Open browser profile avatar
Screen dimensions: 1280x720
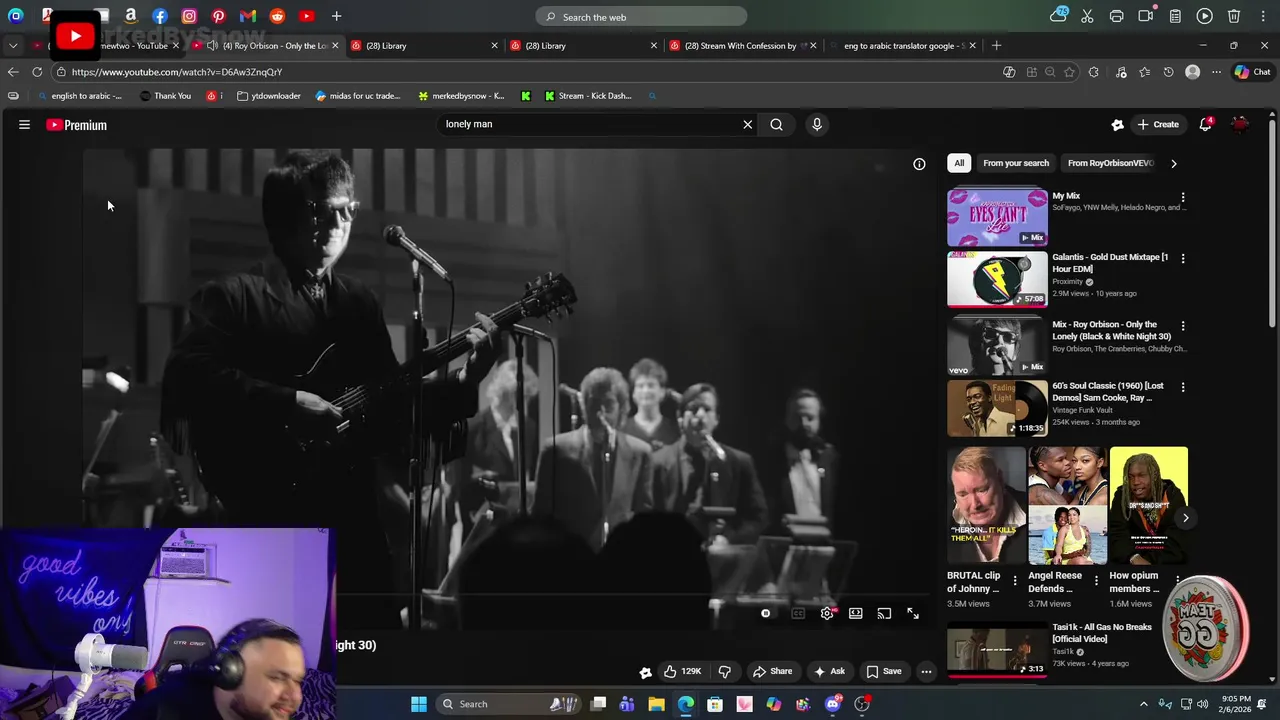[1192, 72]
